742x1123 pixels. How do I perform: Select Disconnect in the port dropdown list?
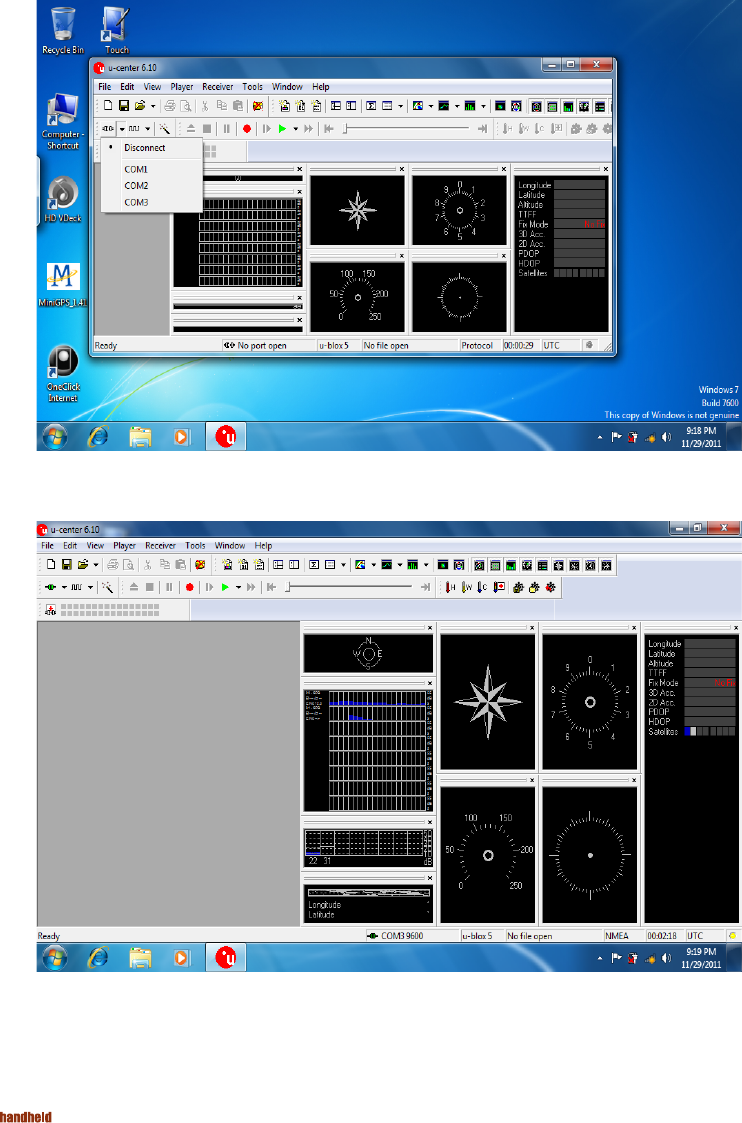[x=145, y=148]
